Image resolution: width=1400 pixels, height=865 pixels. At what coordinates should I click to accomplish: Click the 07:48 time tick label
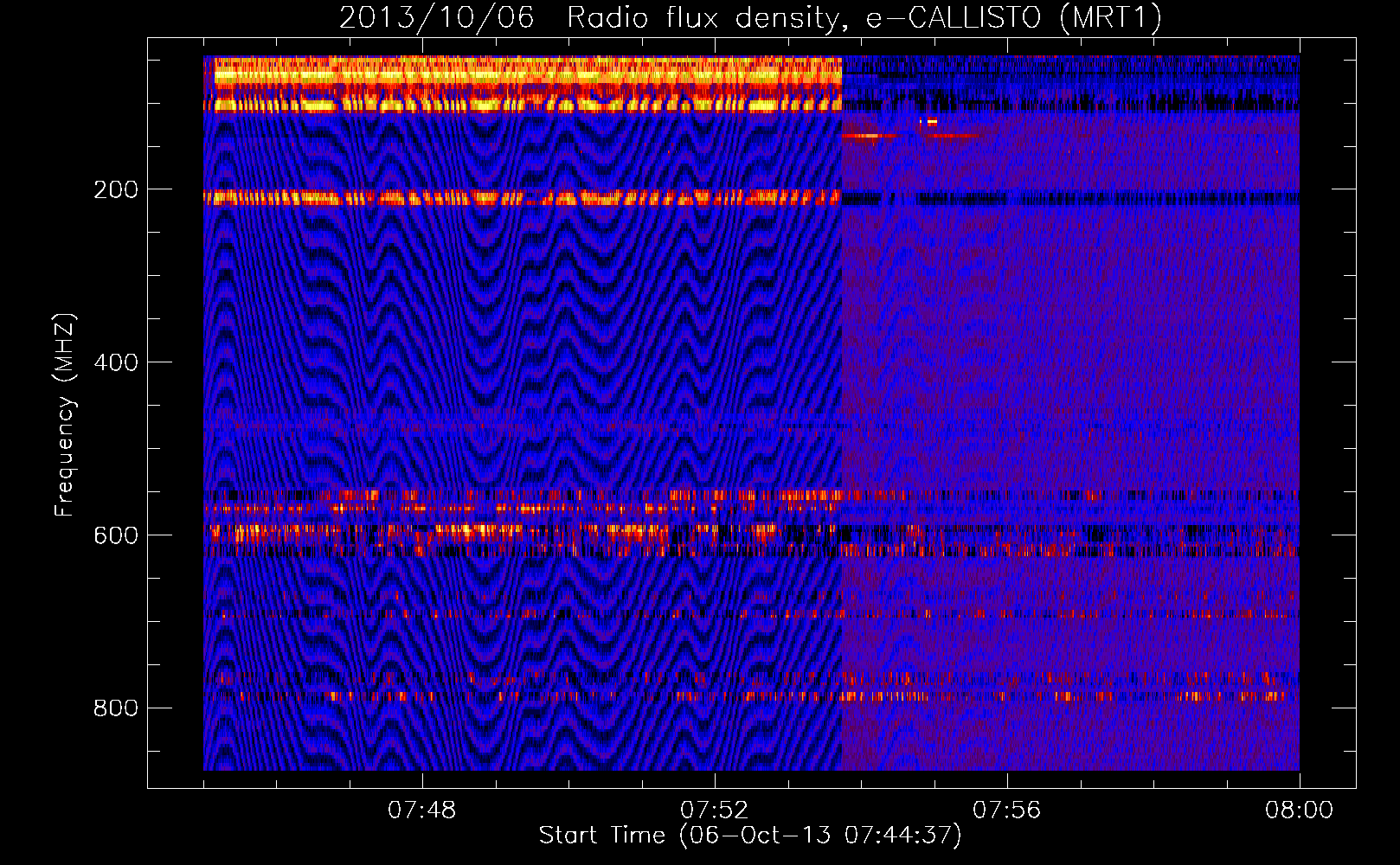(421, 811)
